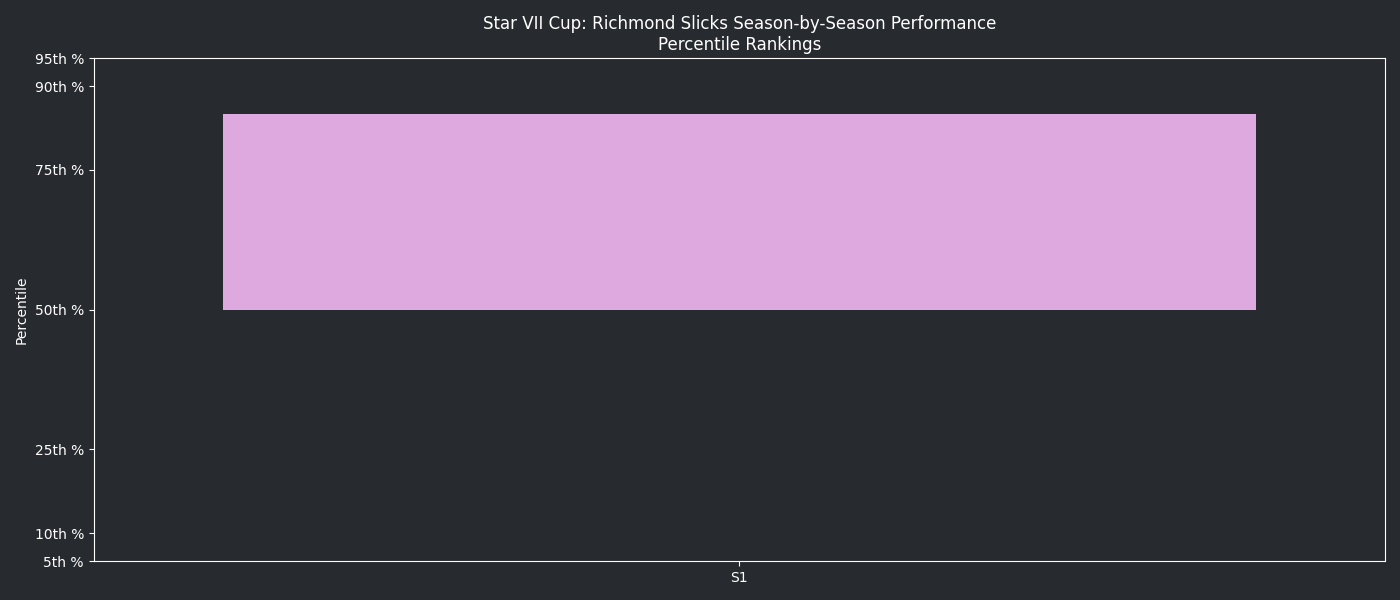Click the y-axis tick mark at 25th %

[92, 450]
